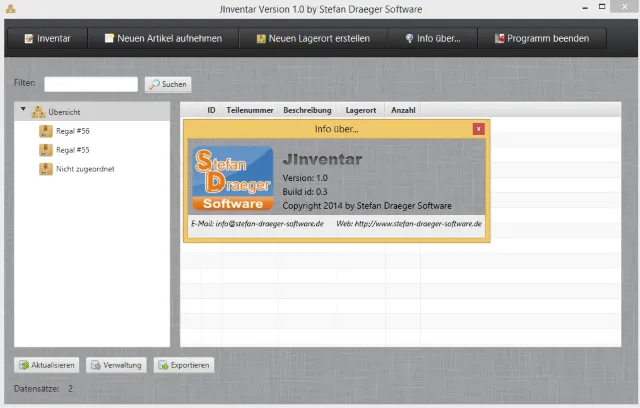This screenshot has width=640, height=408.
Task: Select the Übersicht warehouse icon
Action: pos(38,111)
